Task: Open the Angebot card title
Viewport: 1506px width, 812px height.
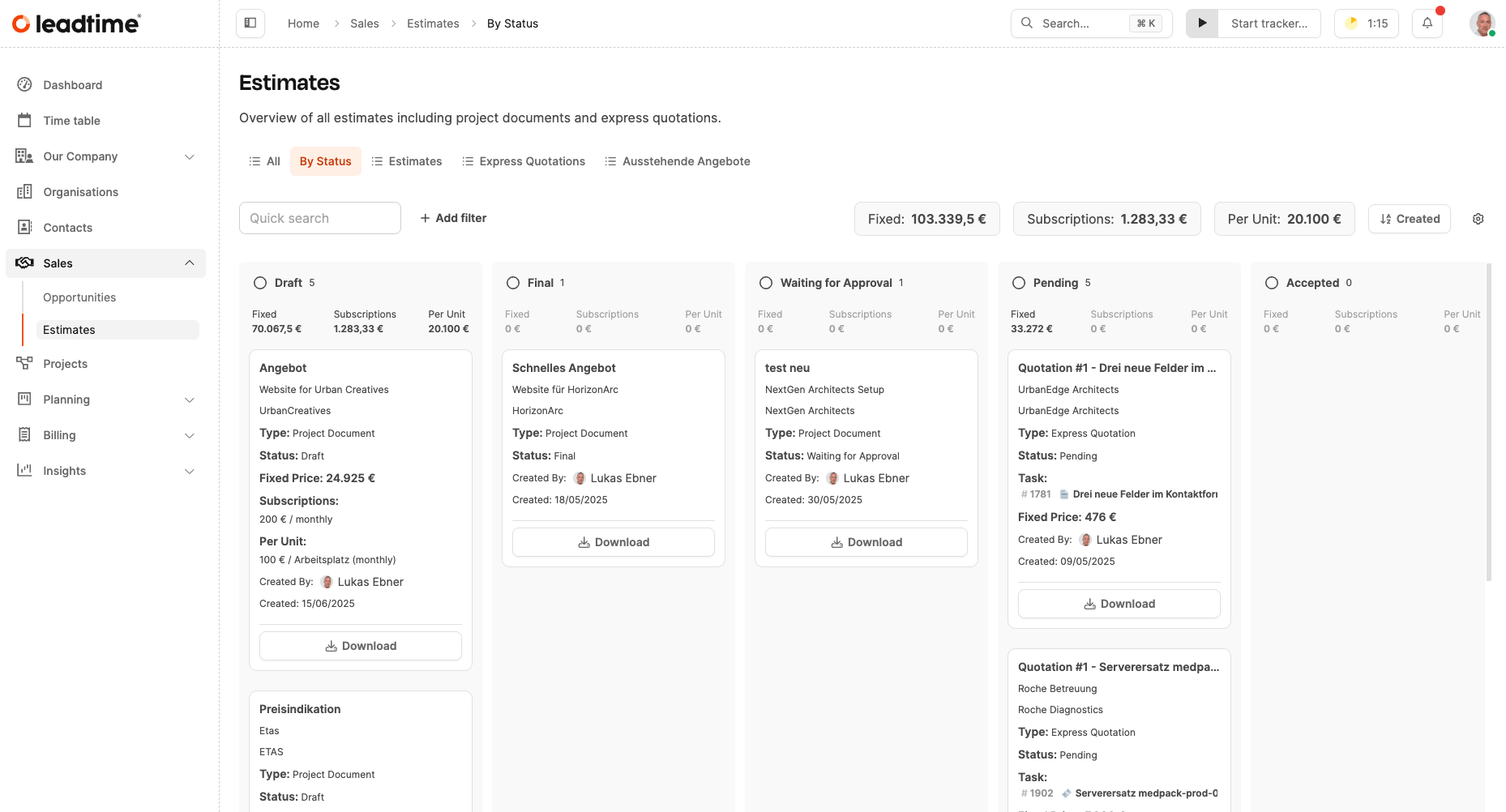Action: tap(283, 368)
